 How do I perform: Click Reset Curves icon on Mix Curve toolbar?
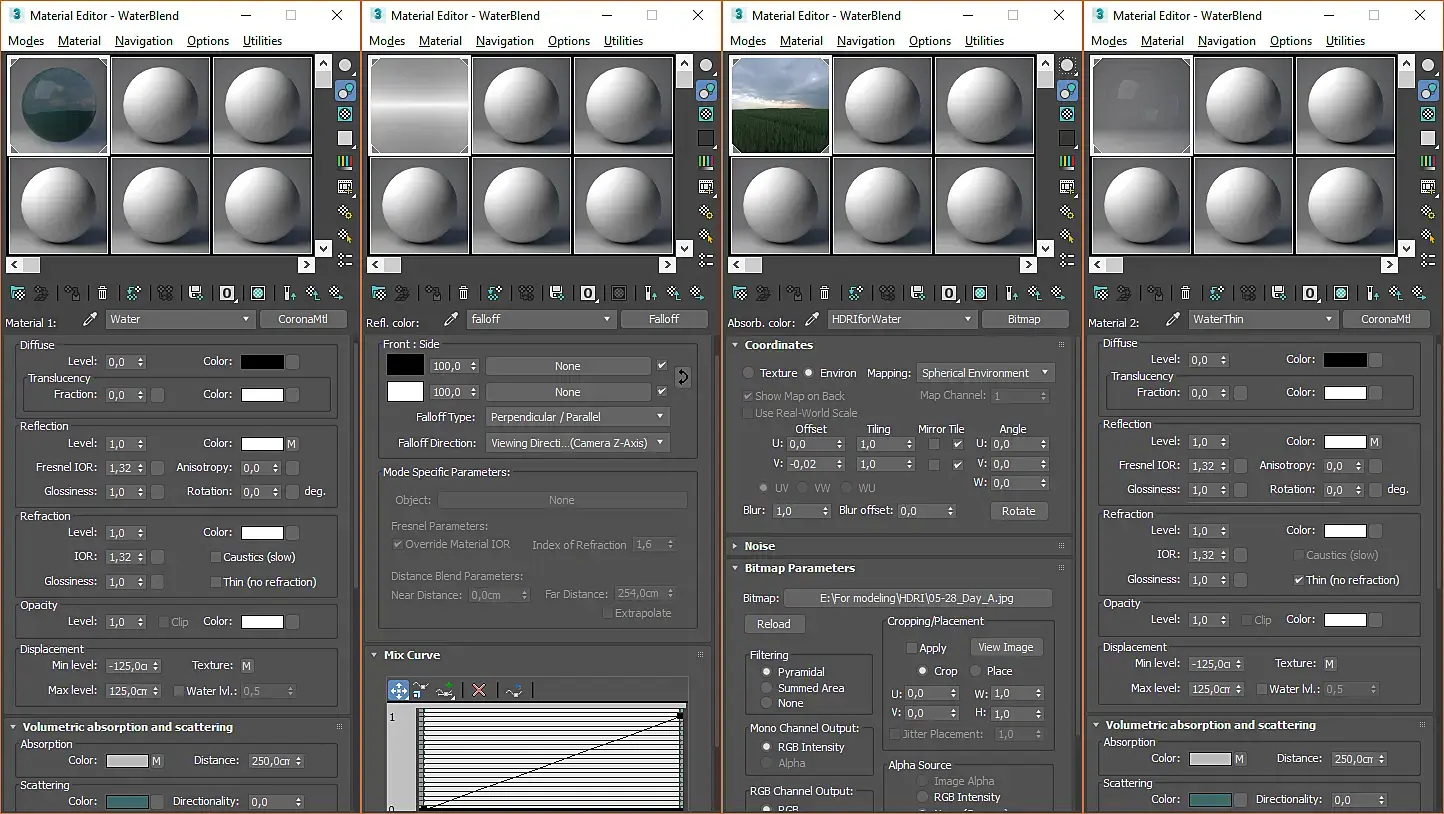tap(514, 690)
